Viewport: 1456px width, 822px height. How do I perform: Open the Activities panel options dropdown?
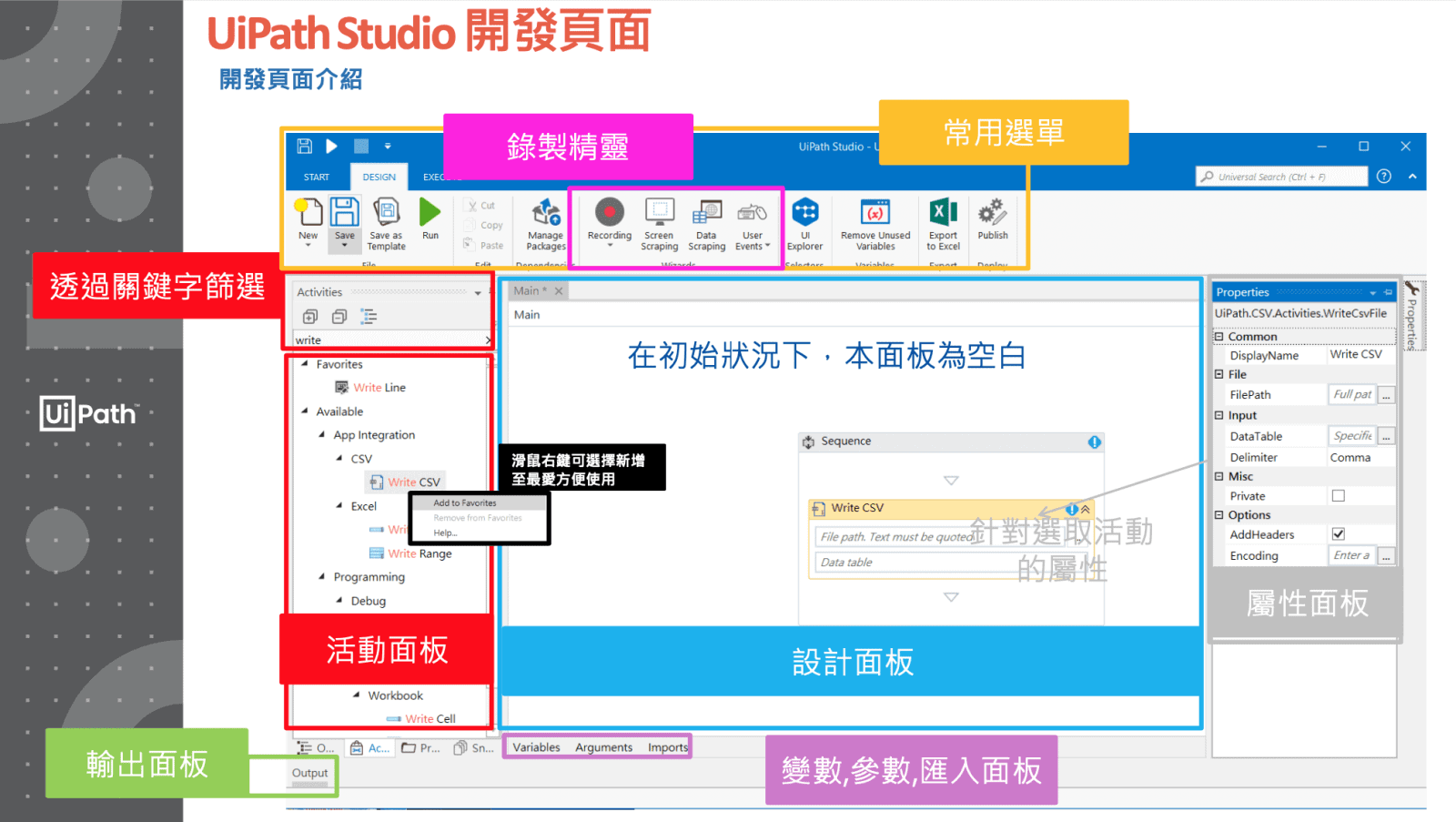478,293
